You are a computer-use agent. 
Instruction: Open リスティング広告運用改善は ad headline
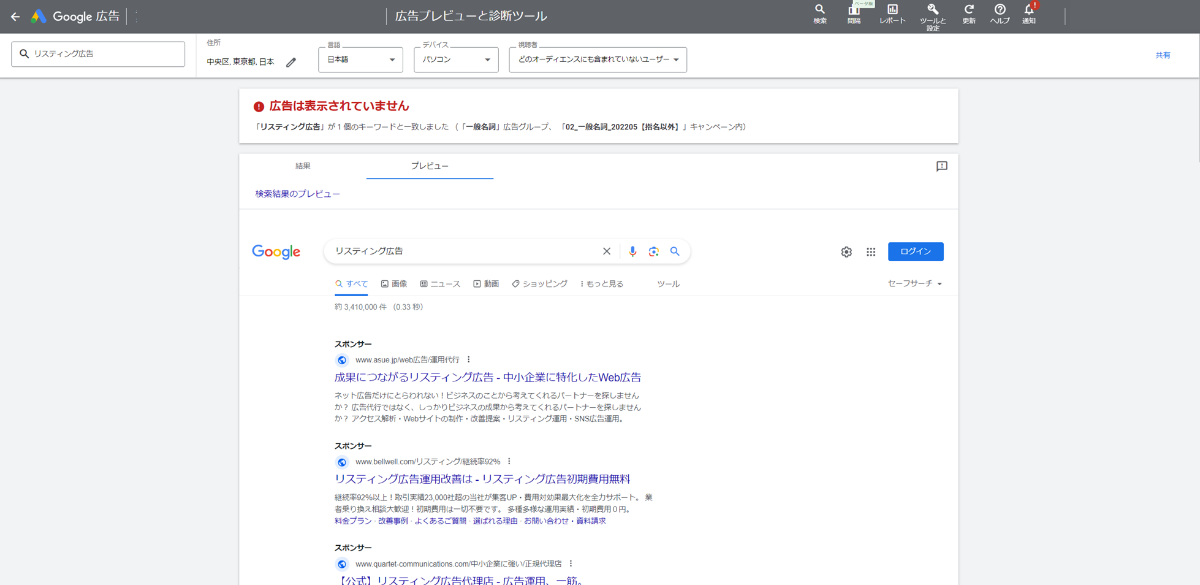pyautogui.click(x=483, y=479)
